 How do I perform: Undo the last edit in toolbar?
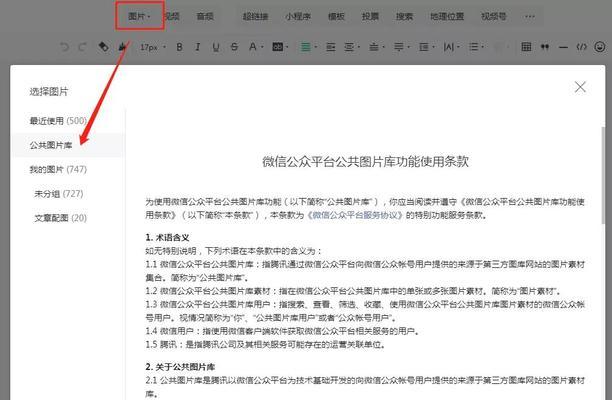(64, 47)
